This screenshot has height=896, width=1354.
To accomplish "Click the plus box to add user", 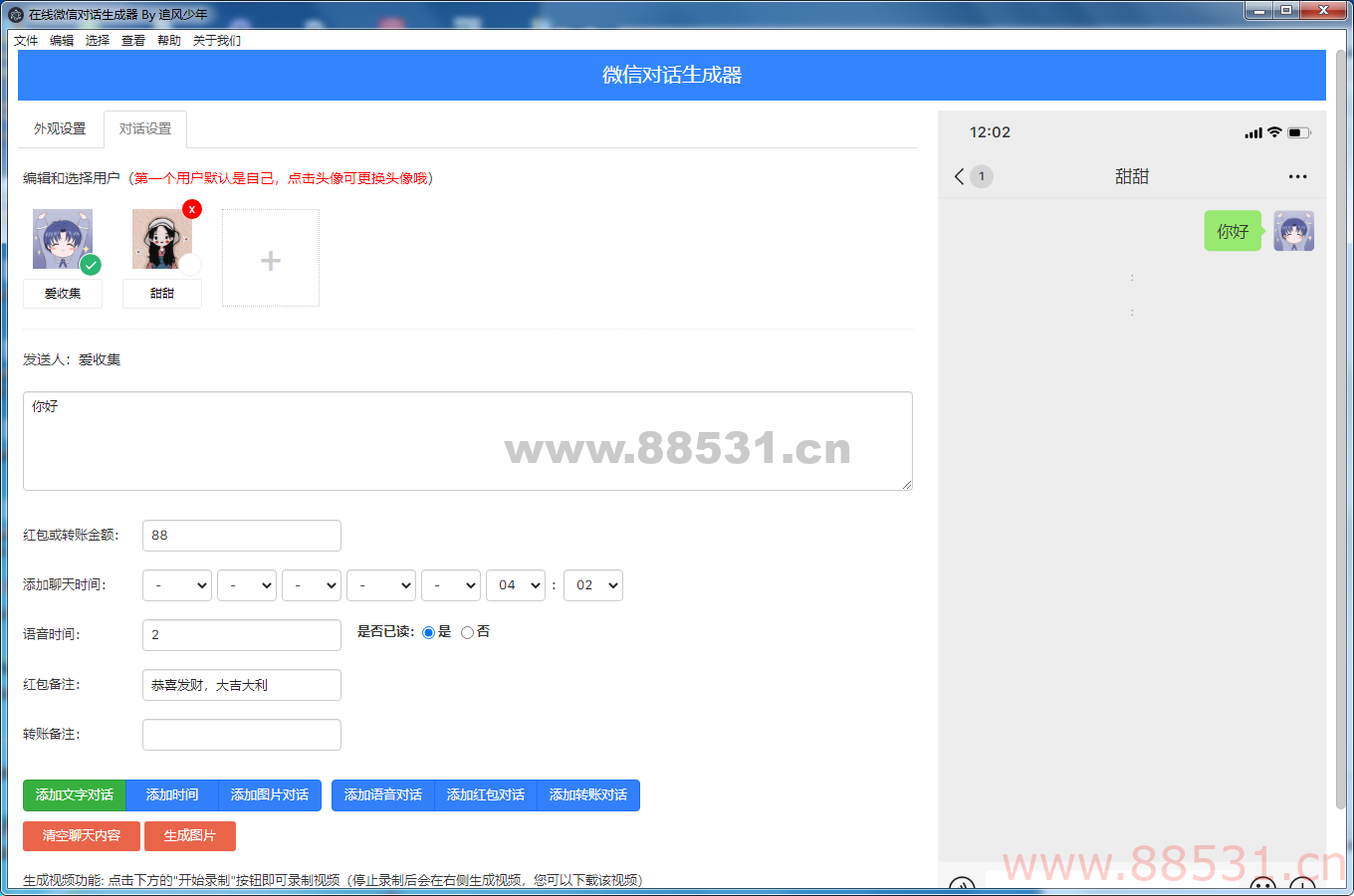I will (x=271, y=258).
